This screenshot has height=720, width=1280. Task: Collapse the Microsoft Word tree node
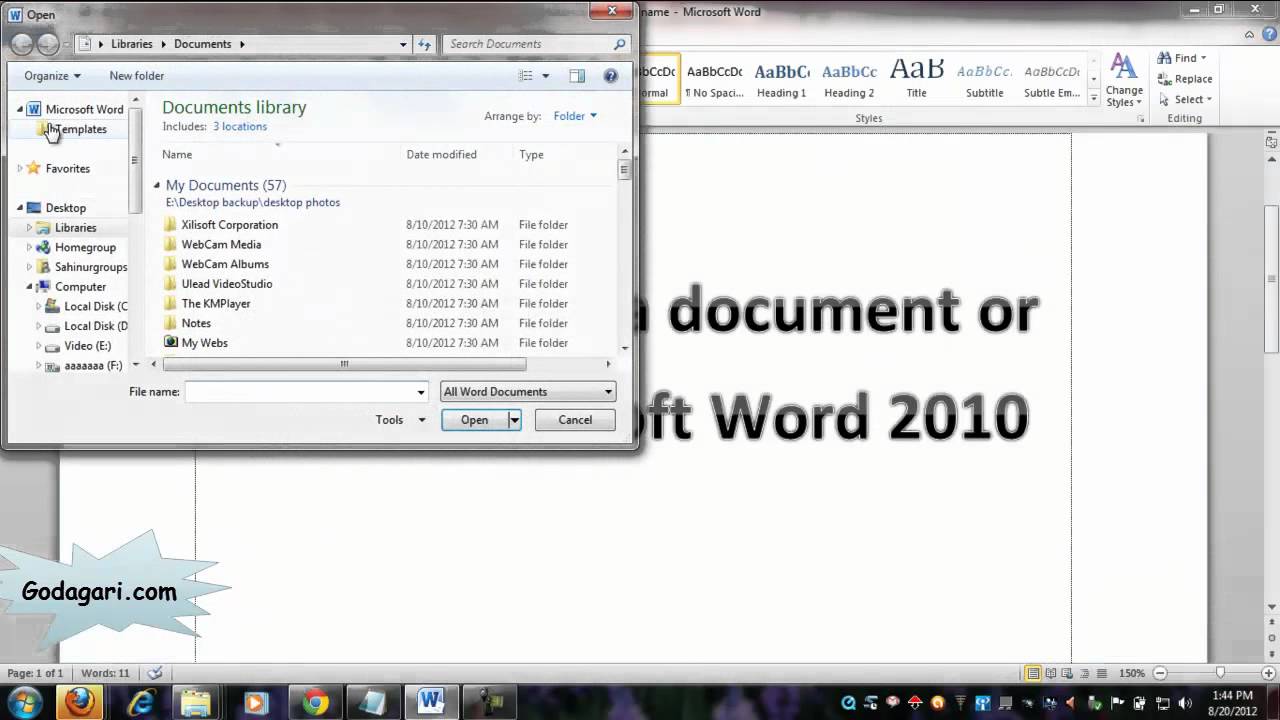[x=20, y=109]
